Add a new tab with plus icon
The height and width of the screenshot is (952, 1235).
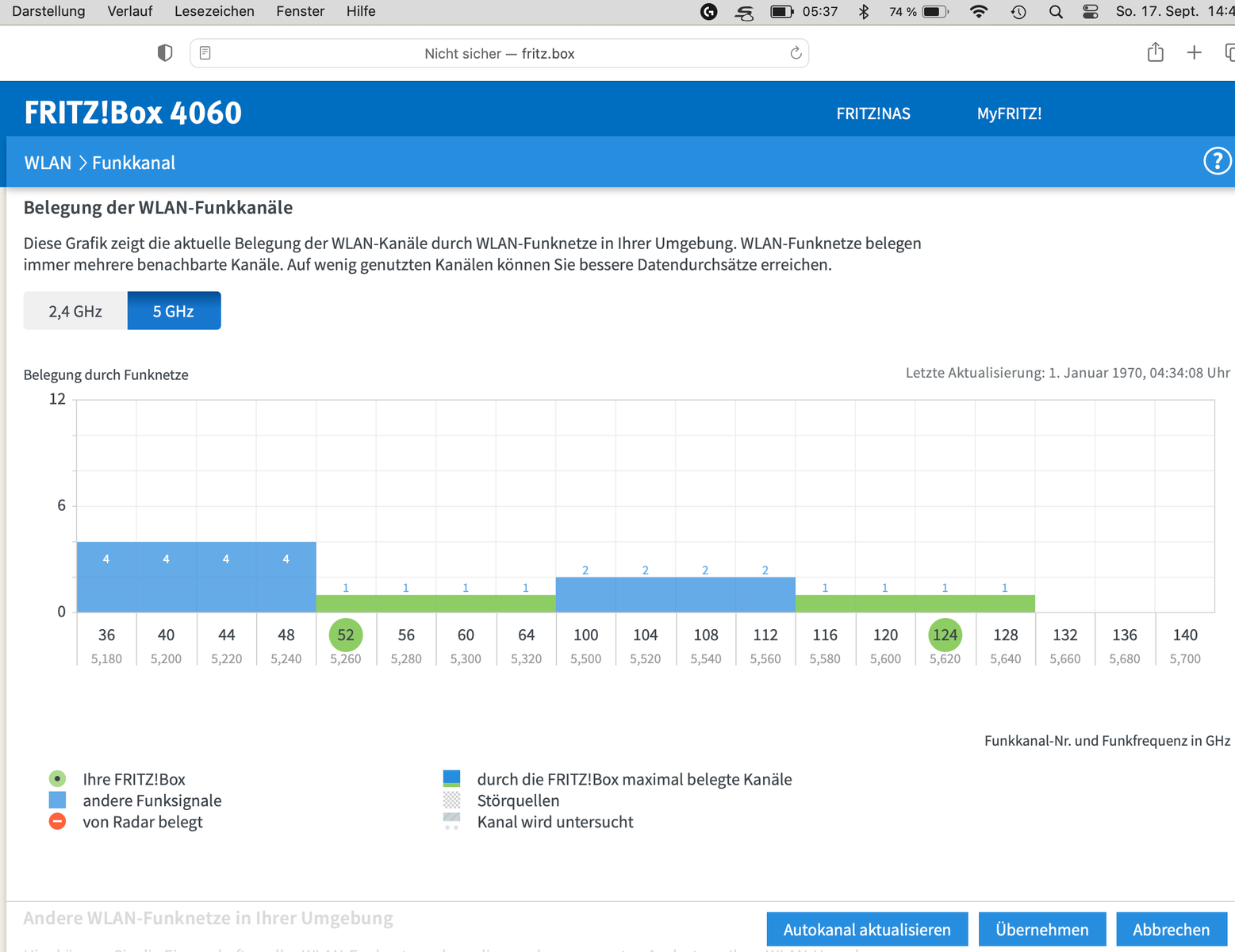[1194, 53]
